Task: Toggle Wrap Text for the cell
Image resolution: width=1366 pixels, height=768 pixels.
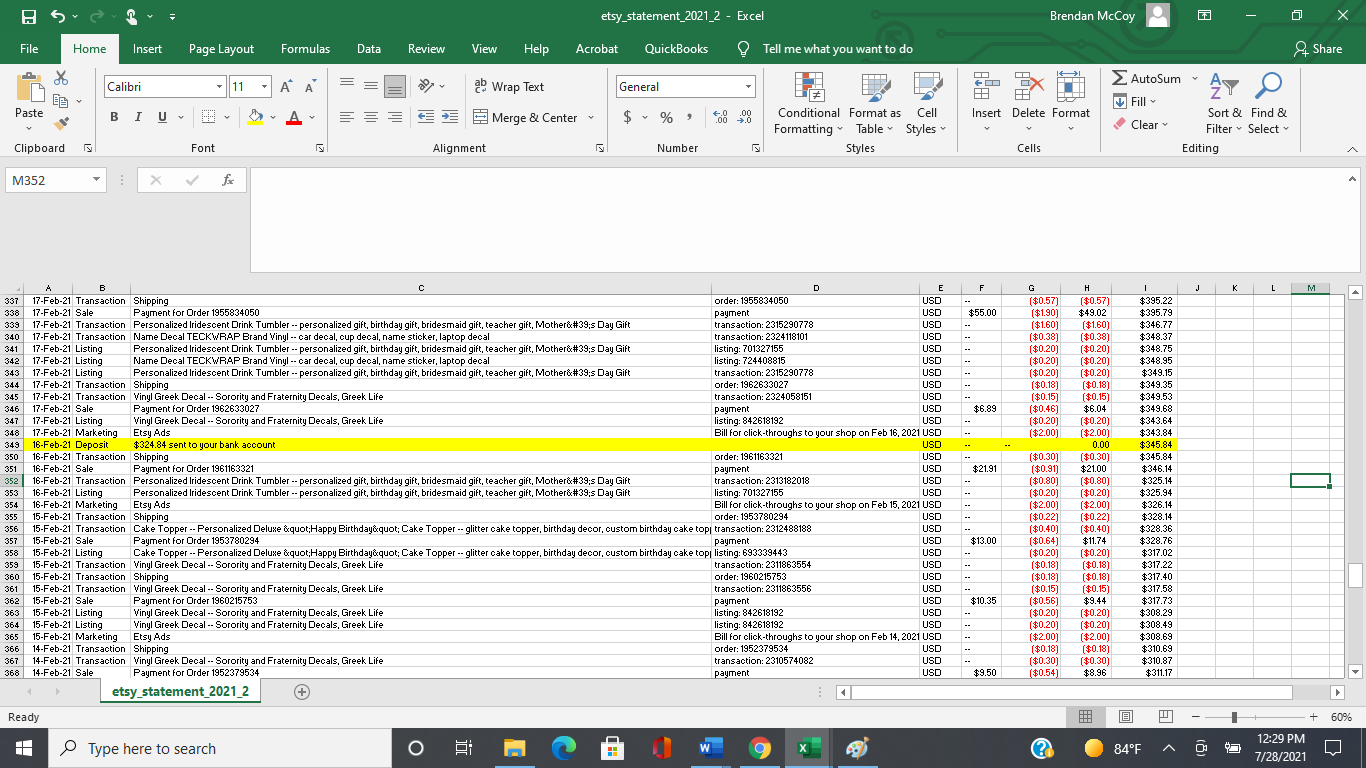Action: point(509,87)
